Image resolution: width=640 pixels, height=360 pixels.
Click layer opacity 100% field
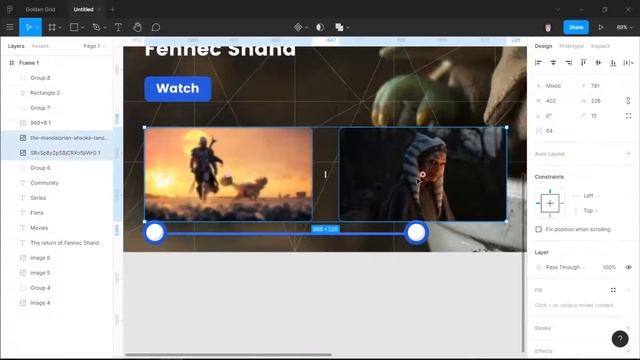[609, 267]
